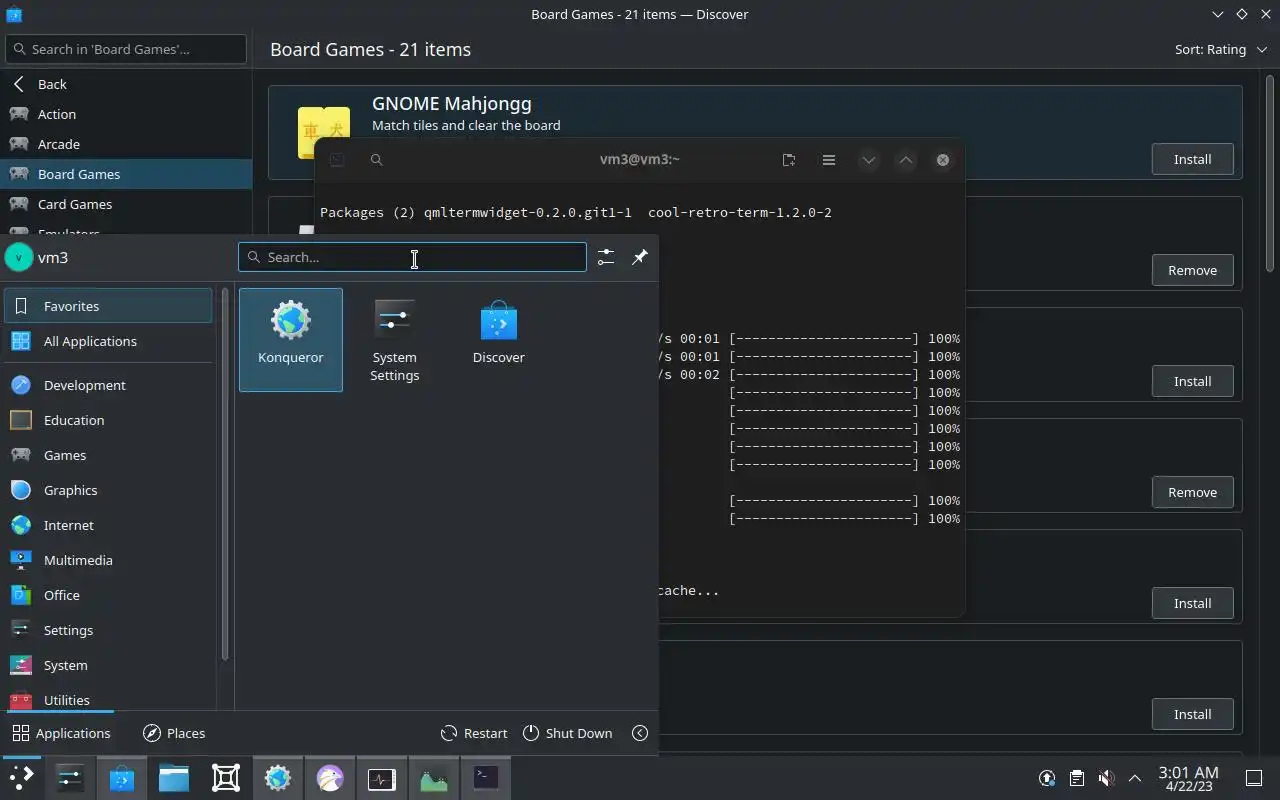Open the Multimedia category
The image size is (1280, 800).
[x=108, y=560]
